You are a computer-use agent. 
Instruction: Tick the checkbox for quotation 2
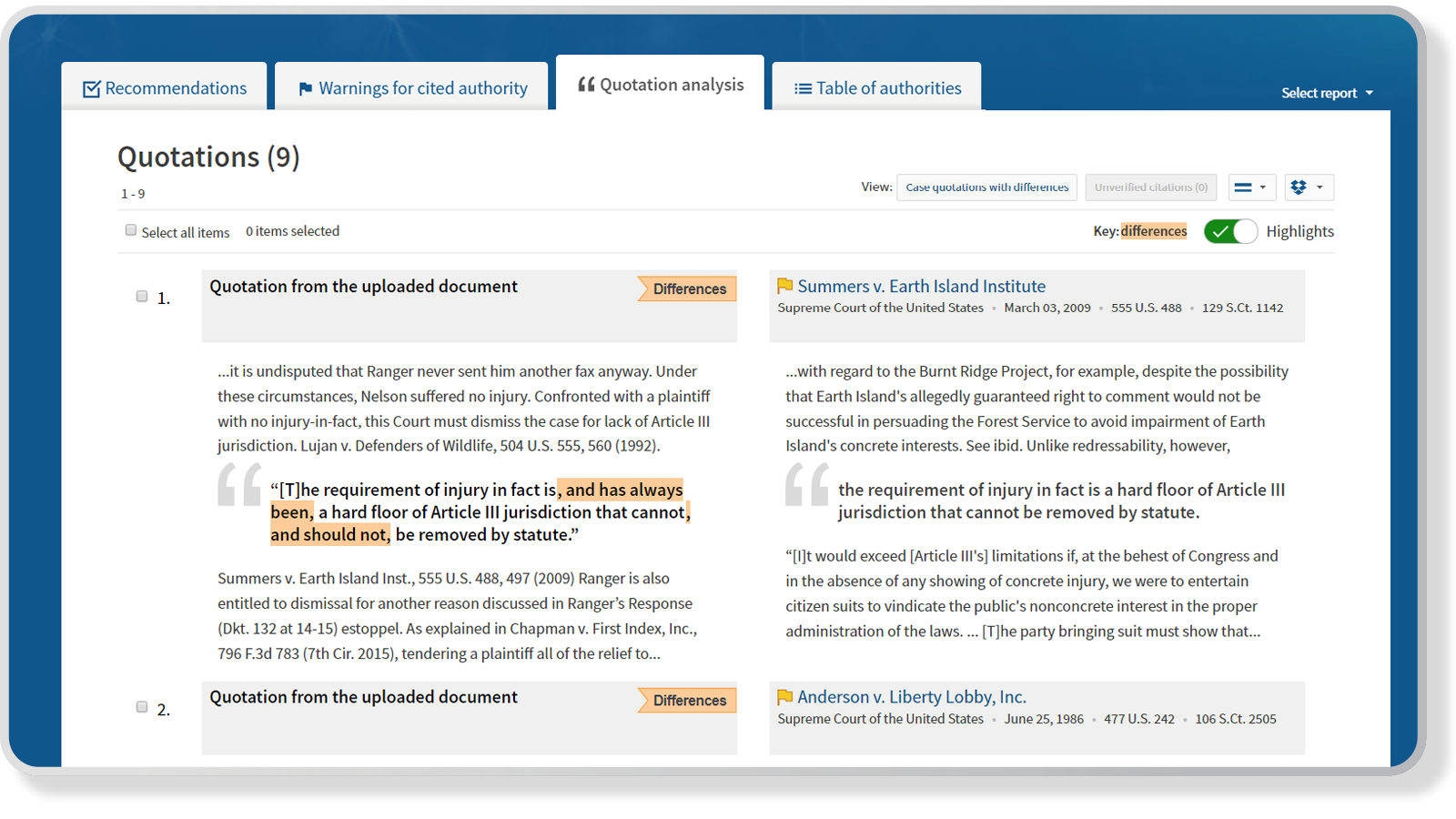(x=142, y=707)
